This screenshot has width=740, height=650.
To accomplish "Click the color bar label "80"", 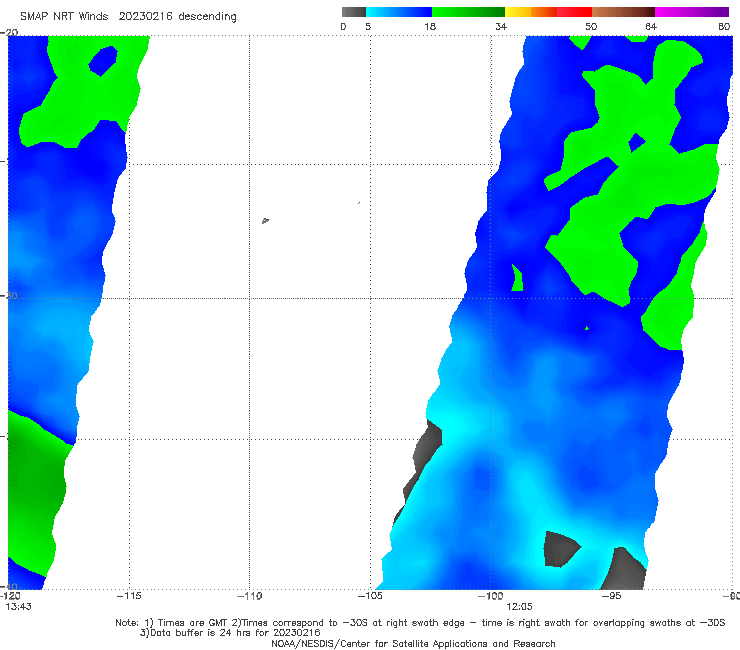I will pyautogui.click(x=724, y=27).
